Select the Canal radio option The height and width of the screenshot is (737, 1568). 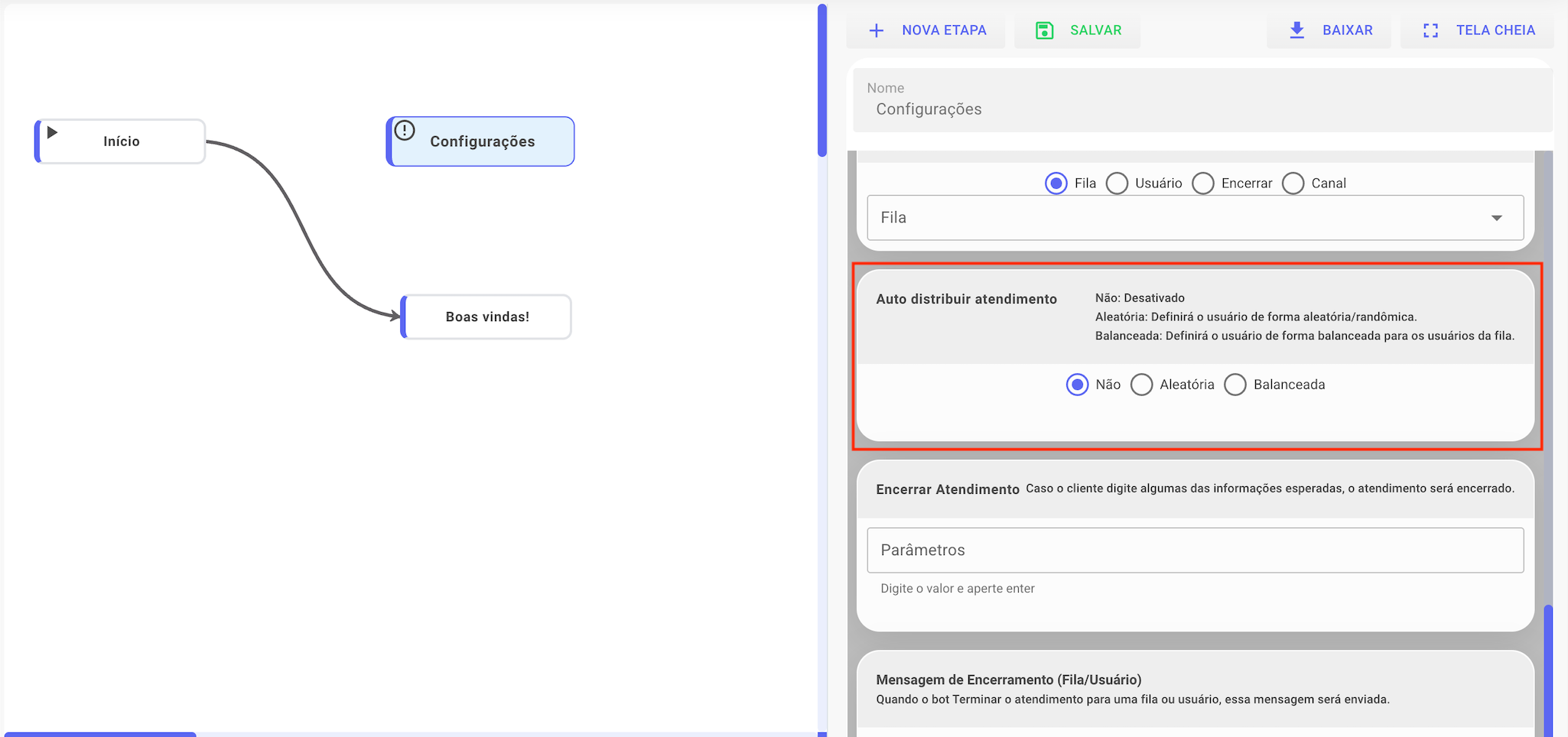pyautogui.click(x=1293, y=183)
